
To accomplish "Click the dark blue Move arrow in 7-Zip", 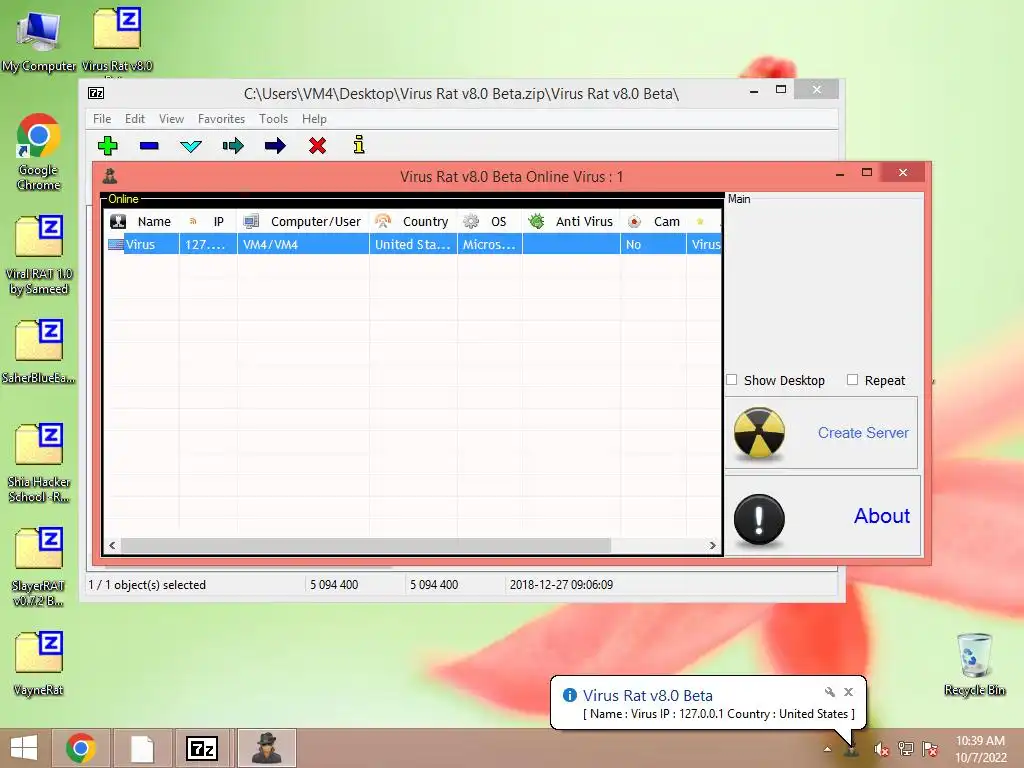I will coord(275,145).
